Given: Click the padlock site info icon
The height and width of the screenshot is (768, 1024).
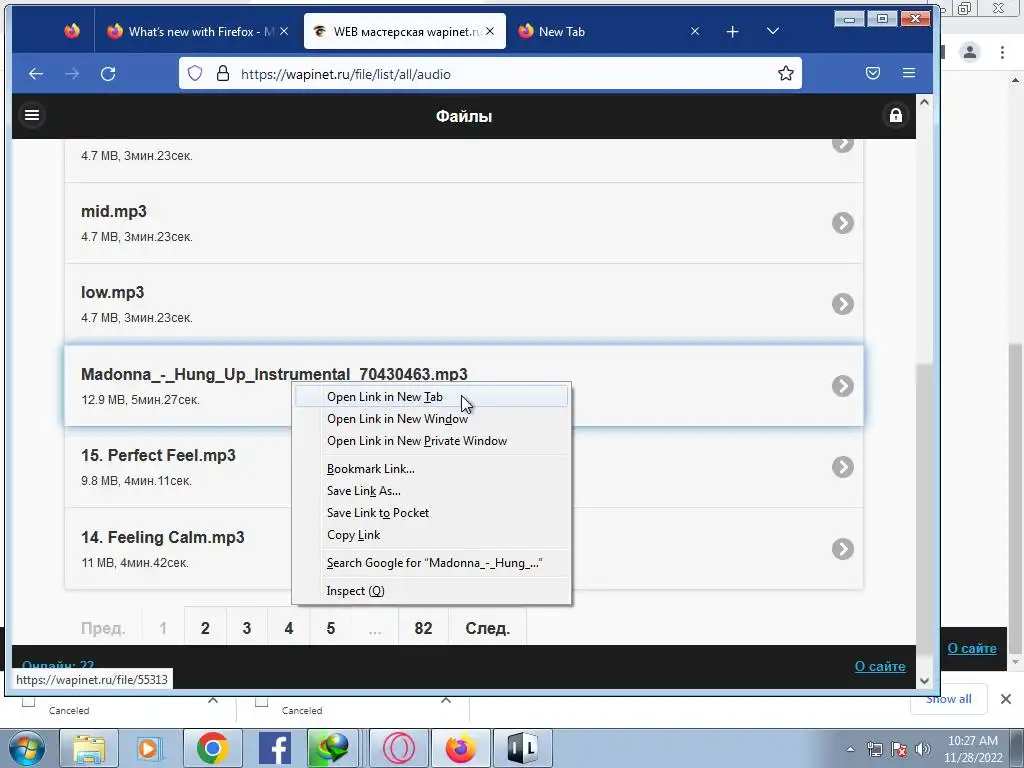Looking at the screenshot, I should point(223,73).
